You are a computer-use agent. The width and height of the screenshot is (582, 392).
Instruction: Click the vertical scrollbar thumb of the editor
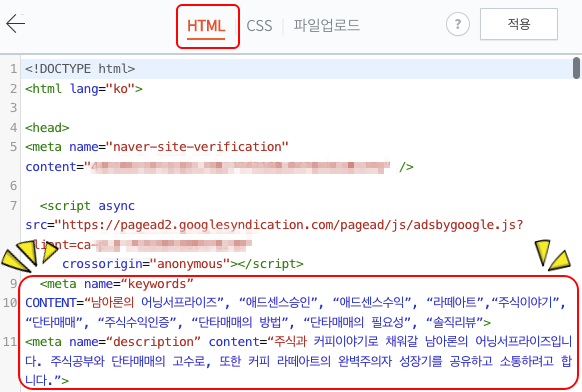click(576, 68)
